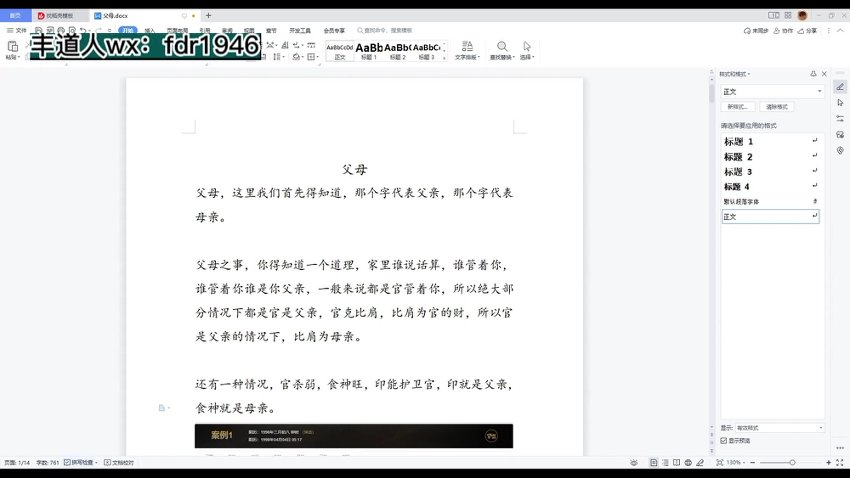The image size is (850, 478).
Task: Click the 分享 (Share) button
Action: point(807,31)
